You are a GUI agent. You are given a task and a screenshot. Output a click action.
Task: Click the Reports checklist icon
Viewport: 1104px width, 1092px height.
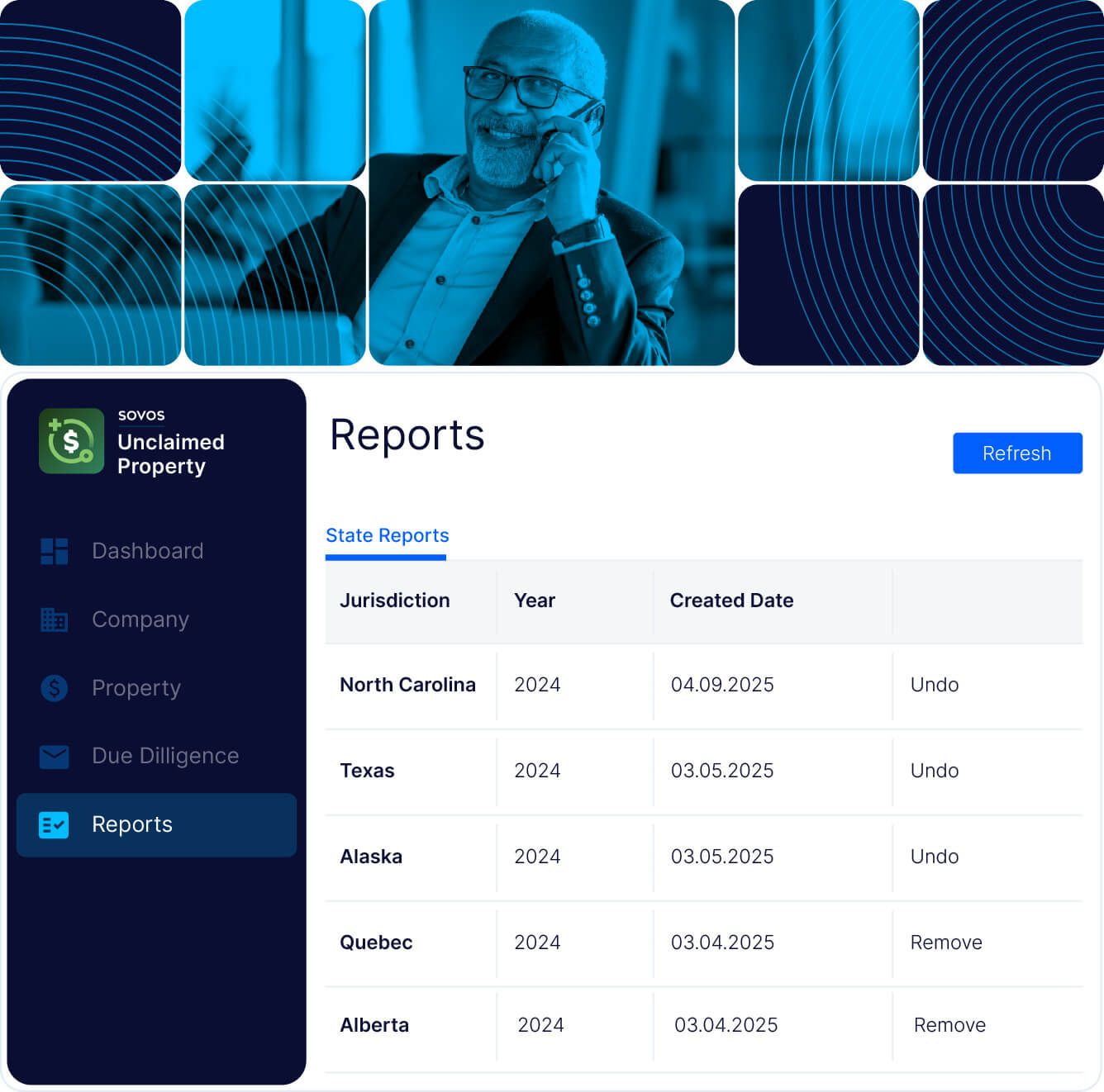point(55,824)
